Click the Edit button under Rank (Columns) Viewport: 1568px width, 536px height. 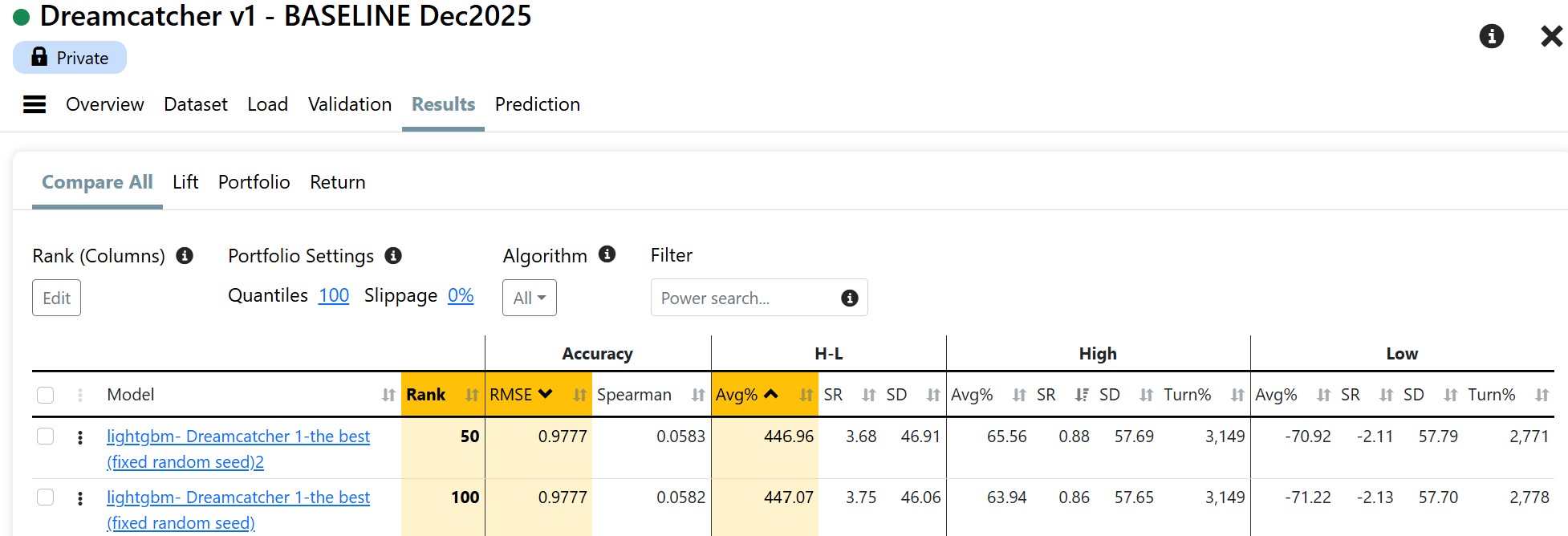pyautogui.click(x=56, y=298)
